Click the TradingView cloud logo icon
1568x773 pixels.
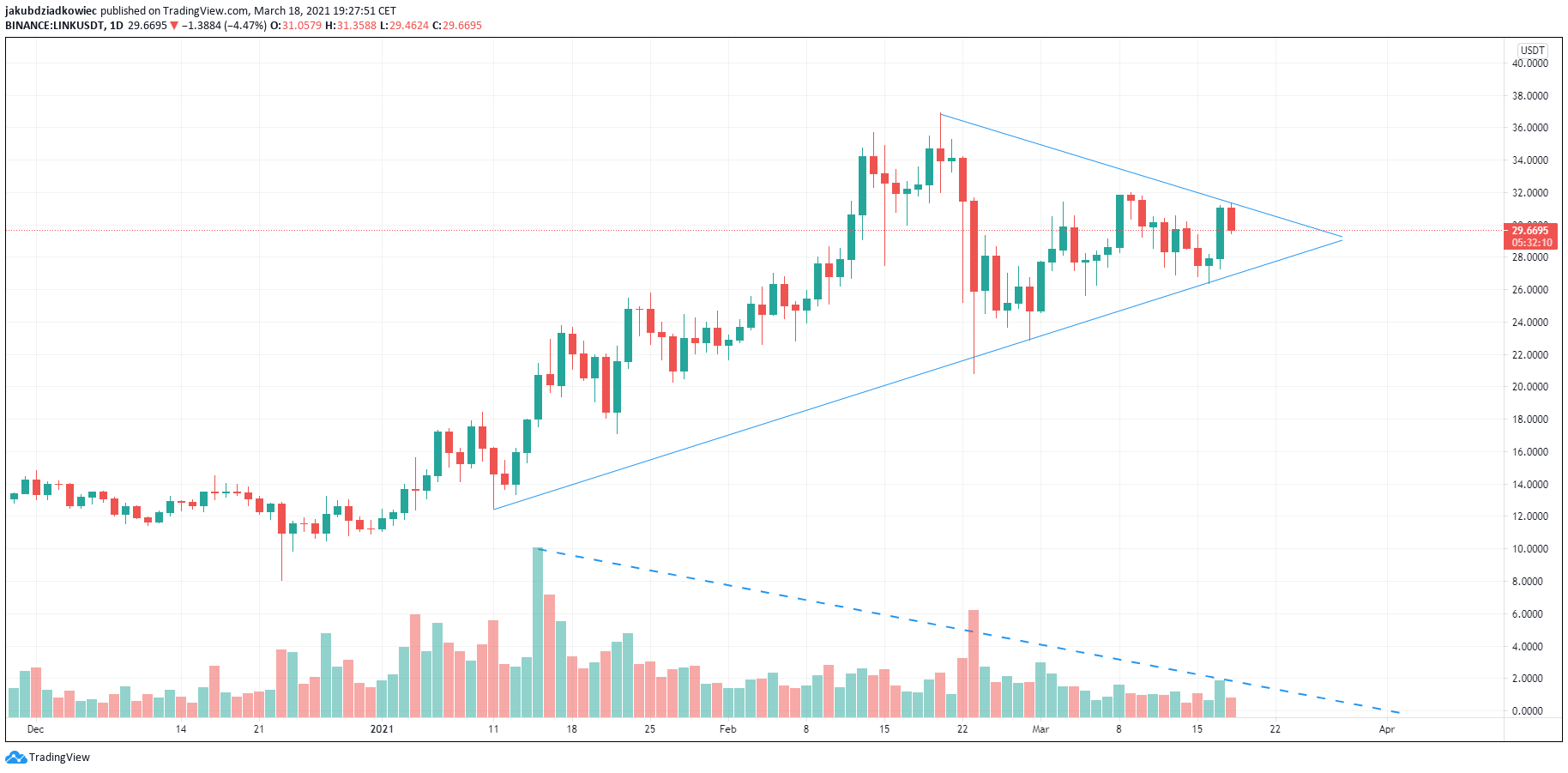(15, 757)
